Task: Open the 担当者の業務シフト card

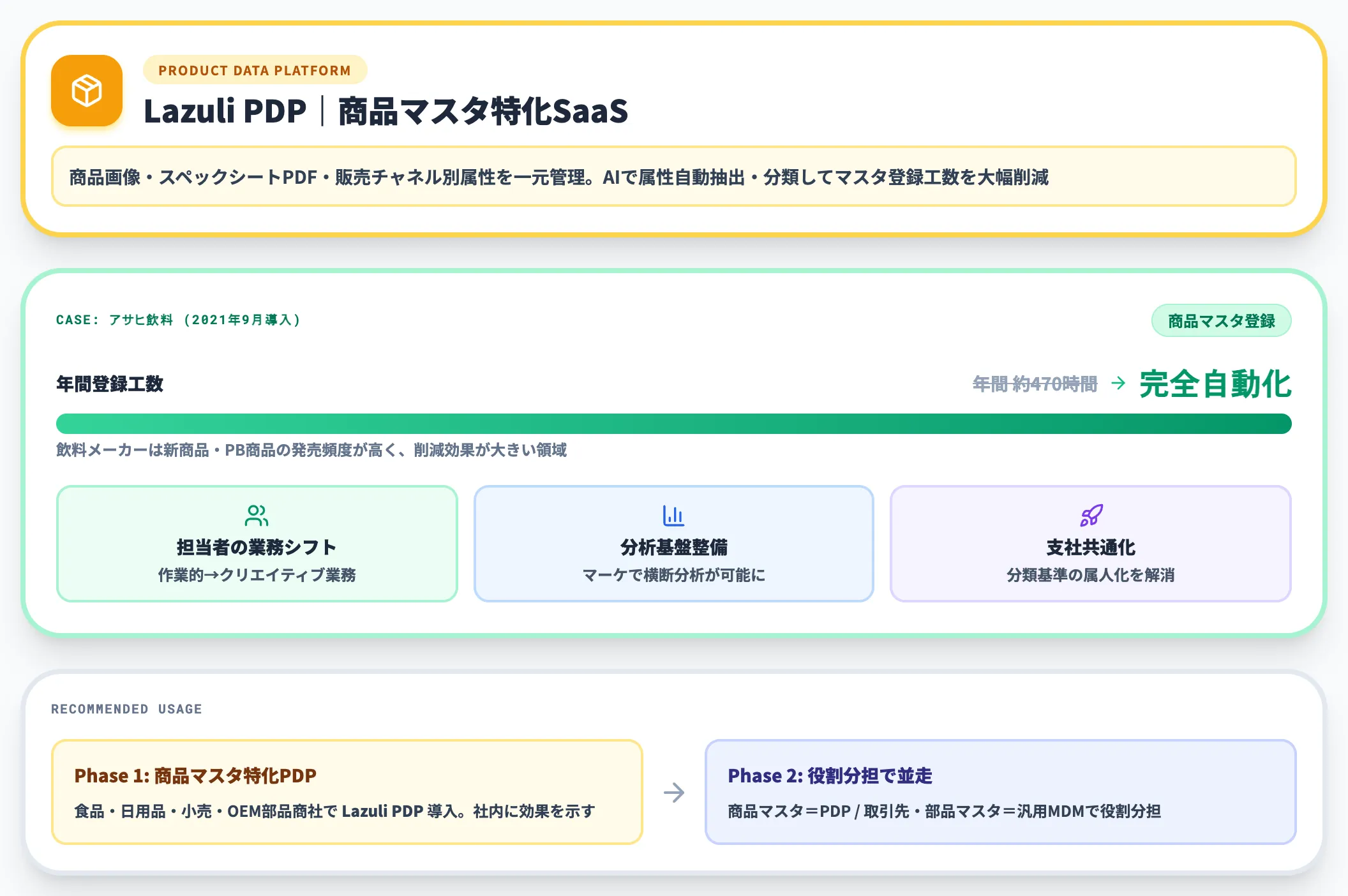Action: pyautogui.click(x=257, y=544)
